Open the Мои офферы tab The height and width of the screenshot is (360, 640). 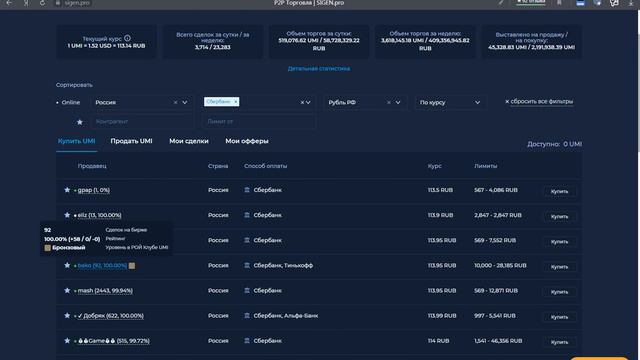click(247, 141)
